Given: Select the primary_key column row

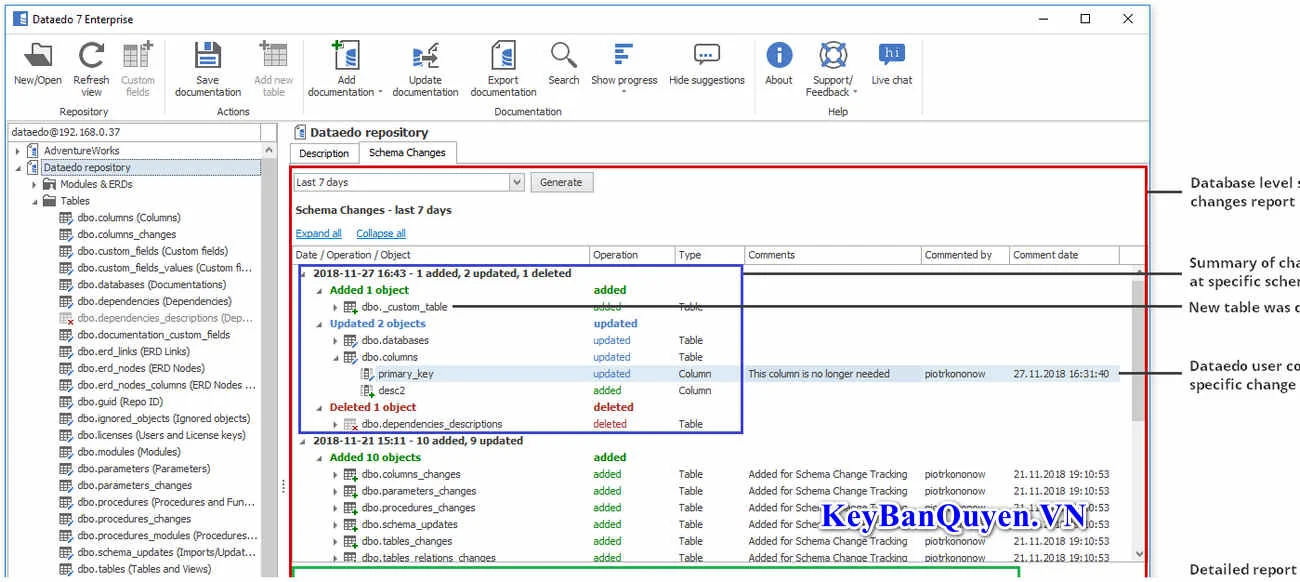Looking at the screenshot, I should pyautogui.click(x=712, y=374).
